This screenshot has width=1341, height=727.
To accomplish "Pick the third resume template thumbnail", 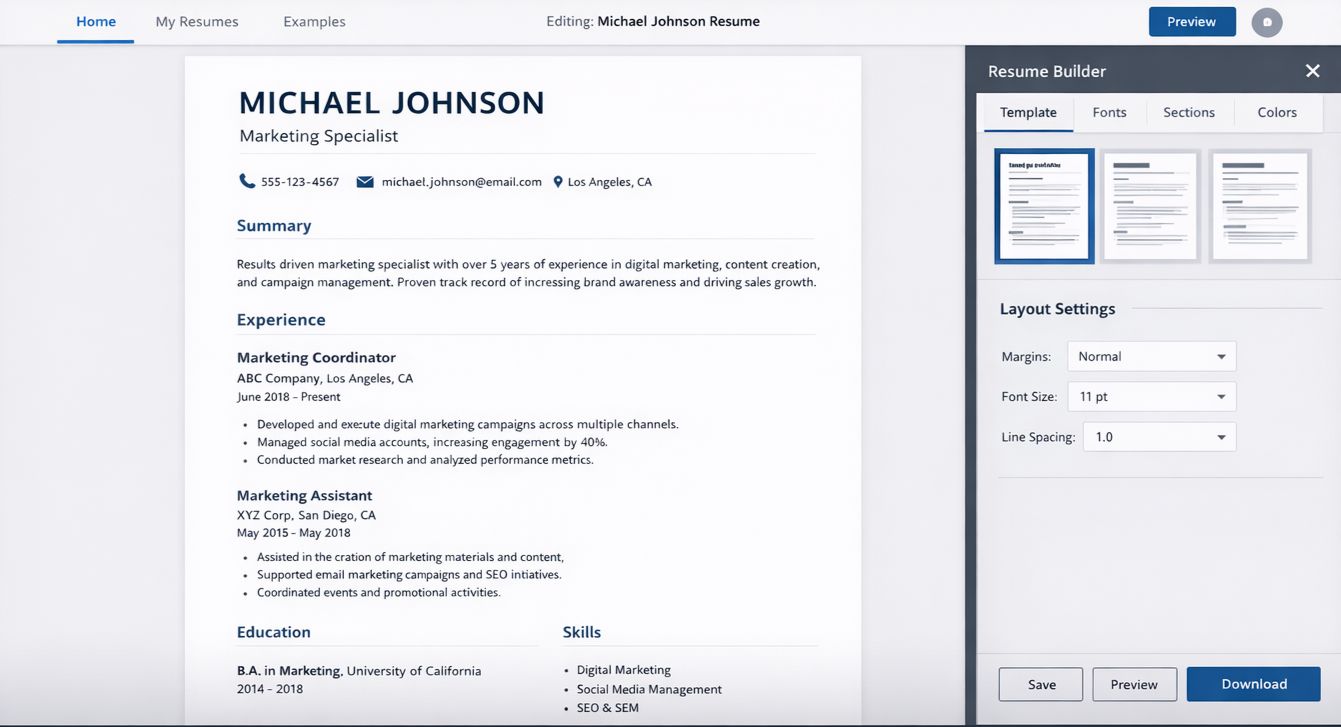I will tap(1259, 206).
